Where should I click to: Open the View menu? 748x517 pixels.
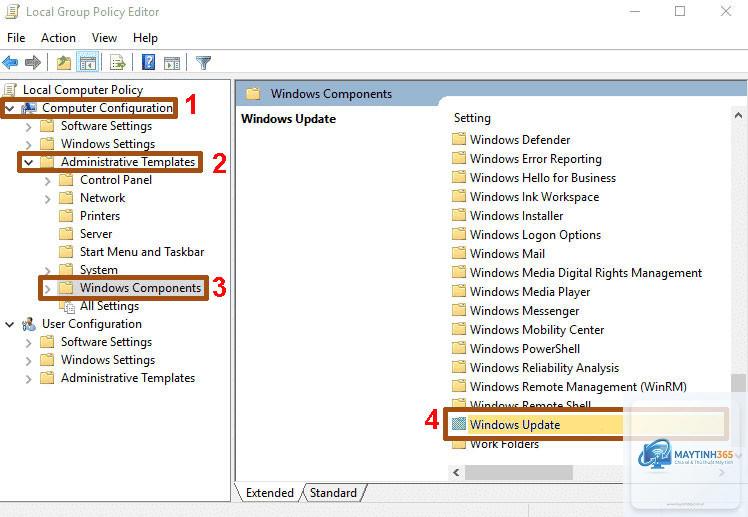(x=104, y=38)
